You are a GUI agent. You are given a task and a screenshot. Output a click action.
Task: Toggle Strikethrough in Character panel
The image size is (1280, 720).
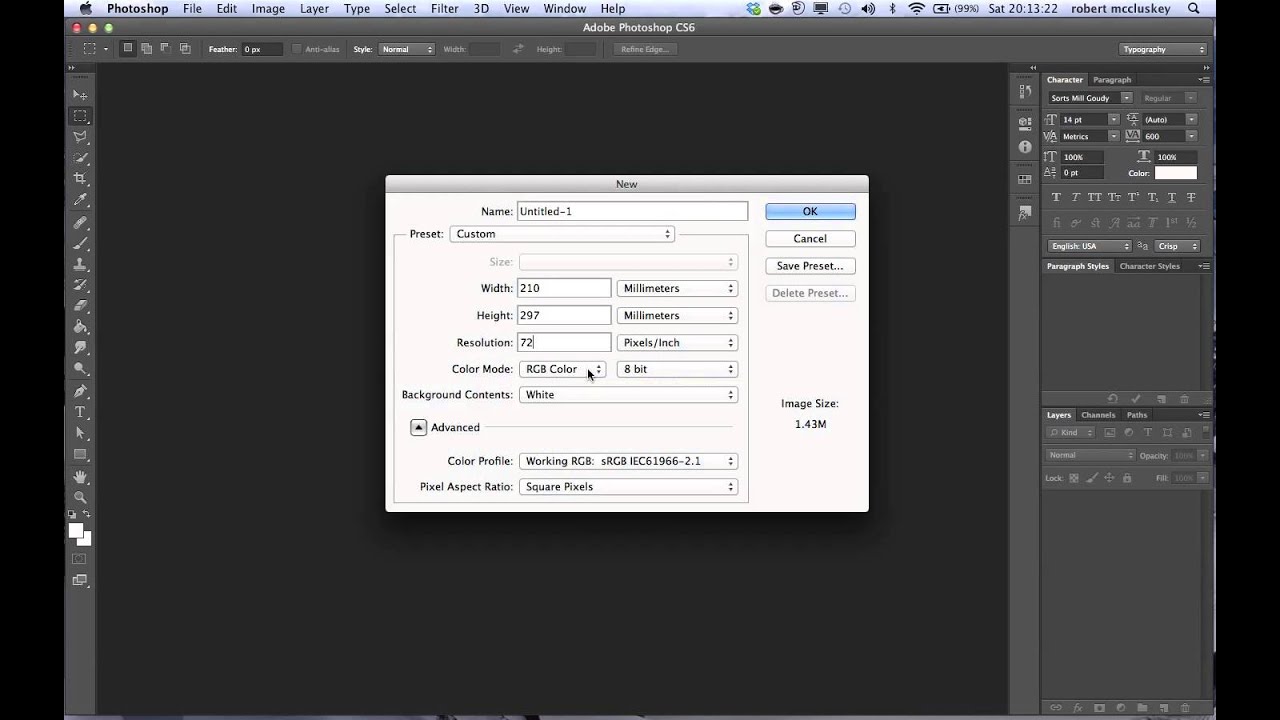(x=1191, y=198)
